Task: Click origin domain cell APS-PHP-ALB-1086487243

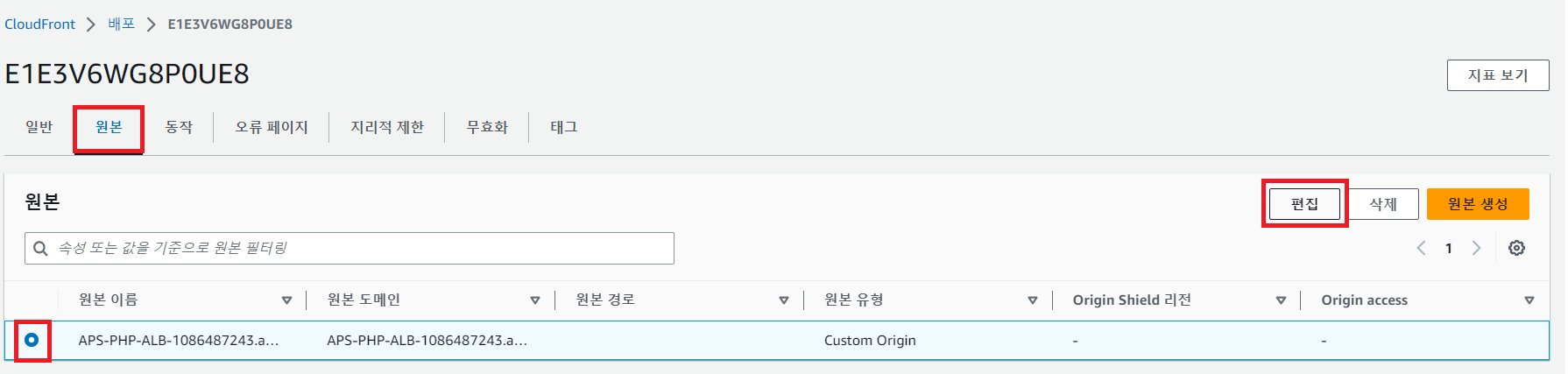Action: 427,340
